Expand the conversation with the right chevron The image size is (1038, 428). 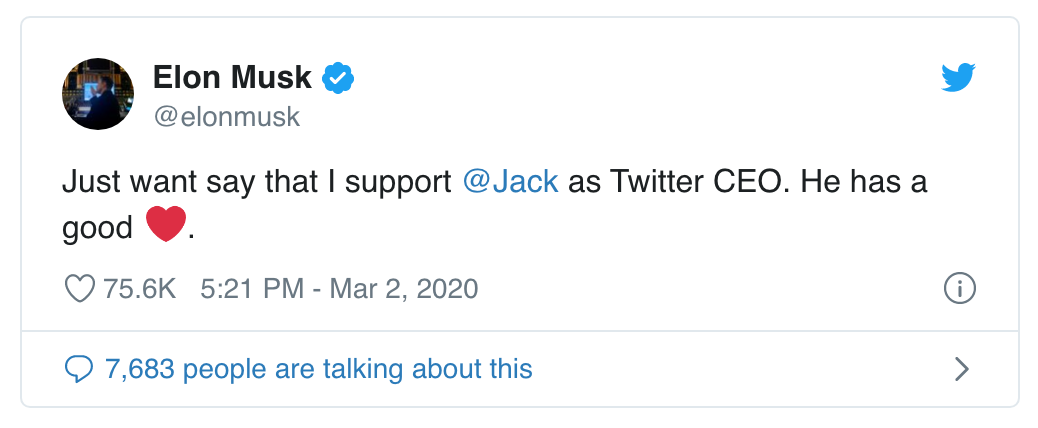pos(961,369)
